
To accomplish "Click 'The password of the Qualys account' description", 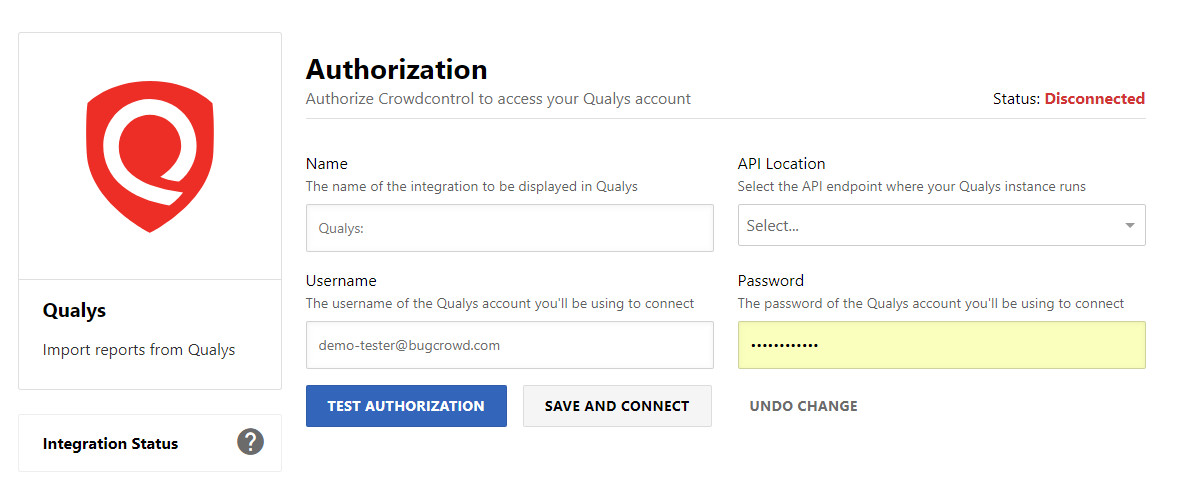I will (x=931, y=303).
